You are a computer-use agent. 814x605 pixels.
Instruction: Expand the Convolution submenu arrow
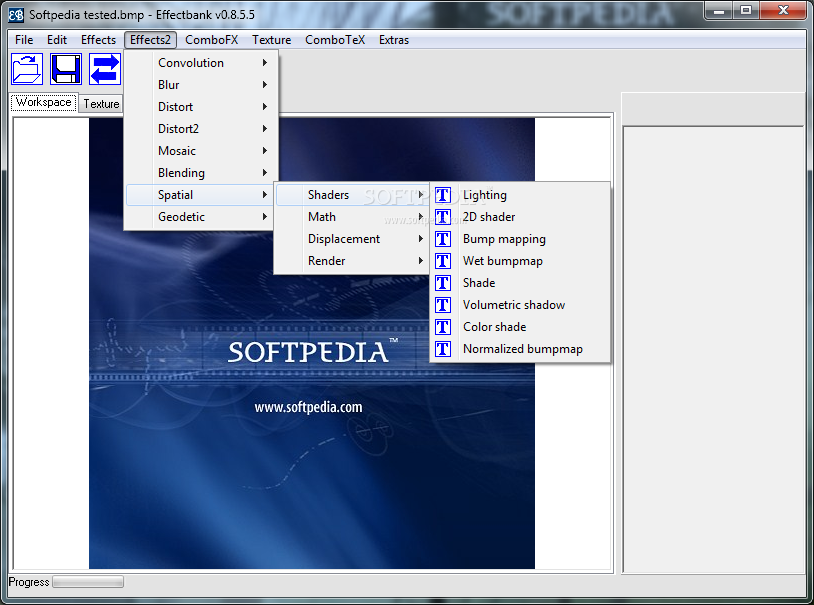(x=265, y=63)
